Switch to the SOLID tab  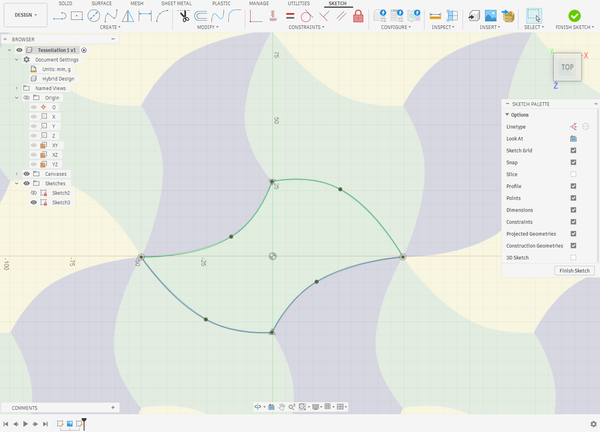pos(65,3)
